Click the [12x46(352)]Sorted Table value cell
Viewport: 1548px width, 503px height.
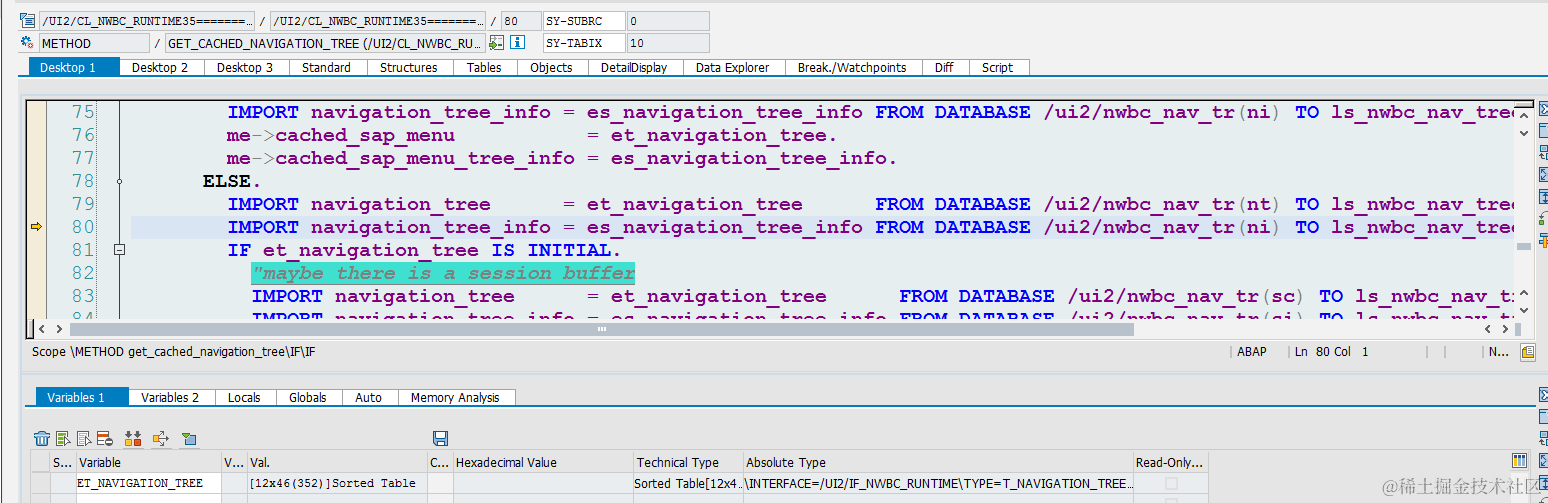[336, 483]
